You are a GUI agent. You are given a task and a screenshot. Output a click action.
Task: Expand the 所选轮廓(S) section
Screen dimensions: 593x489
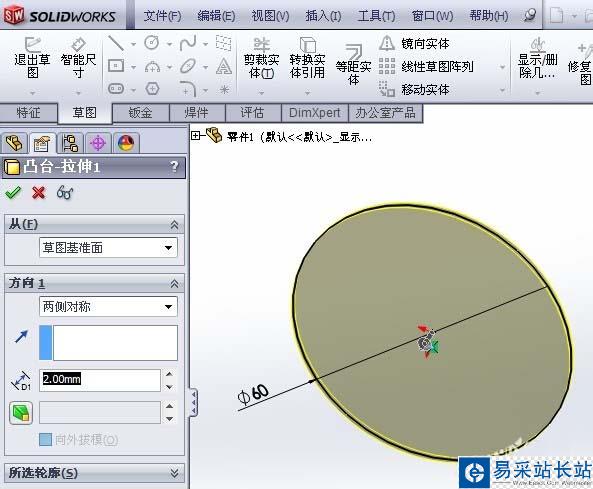point(174,473)
